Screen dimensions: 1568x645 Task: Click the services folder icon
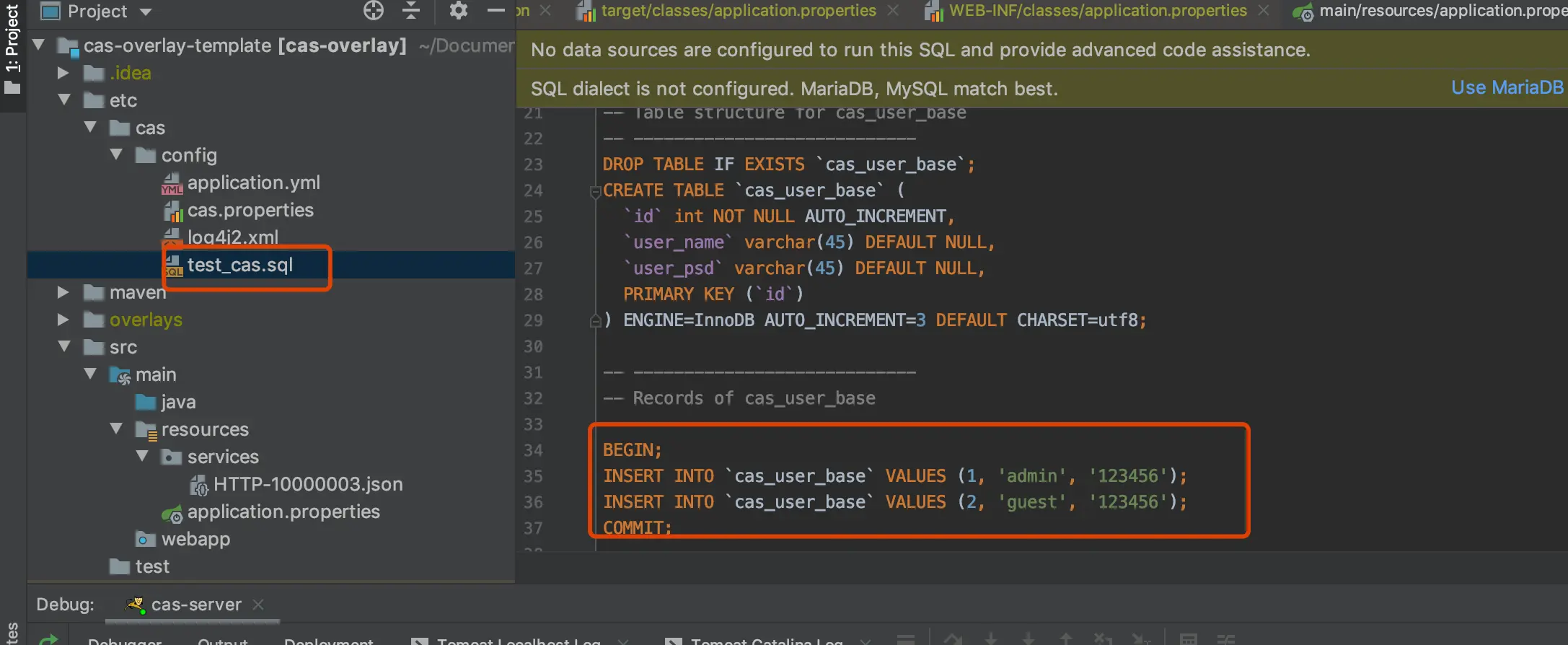pyautogui.click(x=172, y=457)
